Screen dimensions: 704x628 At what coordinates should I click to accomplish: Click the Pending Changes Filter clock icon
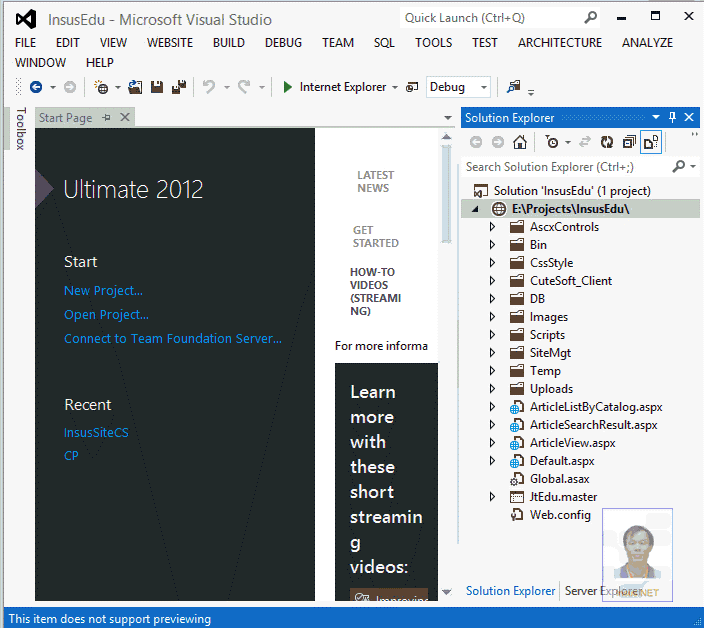click(x=552, y=142)
